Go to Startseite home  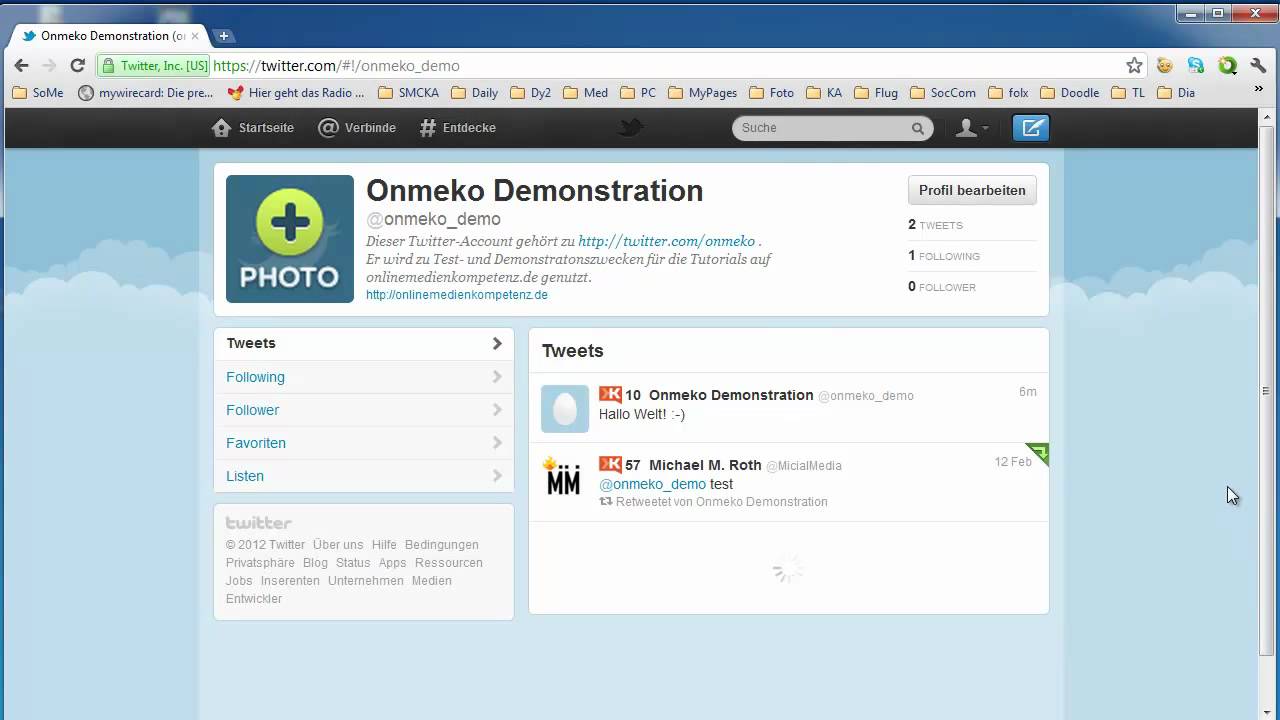point(253,128)
